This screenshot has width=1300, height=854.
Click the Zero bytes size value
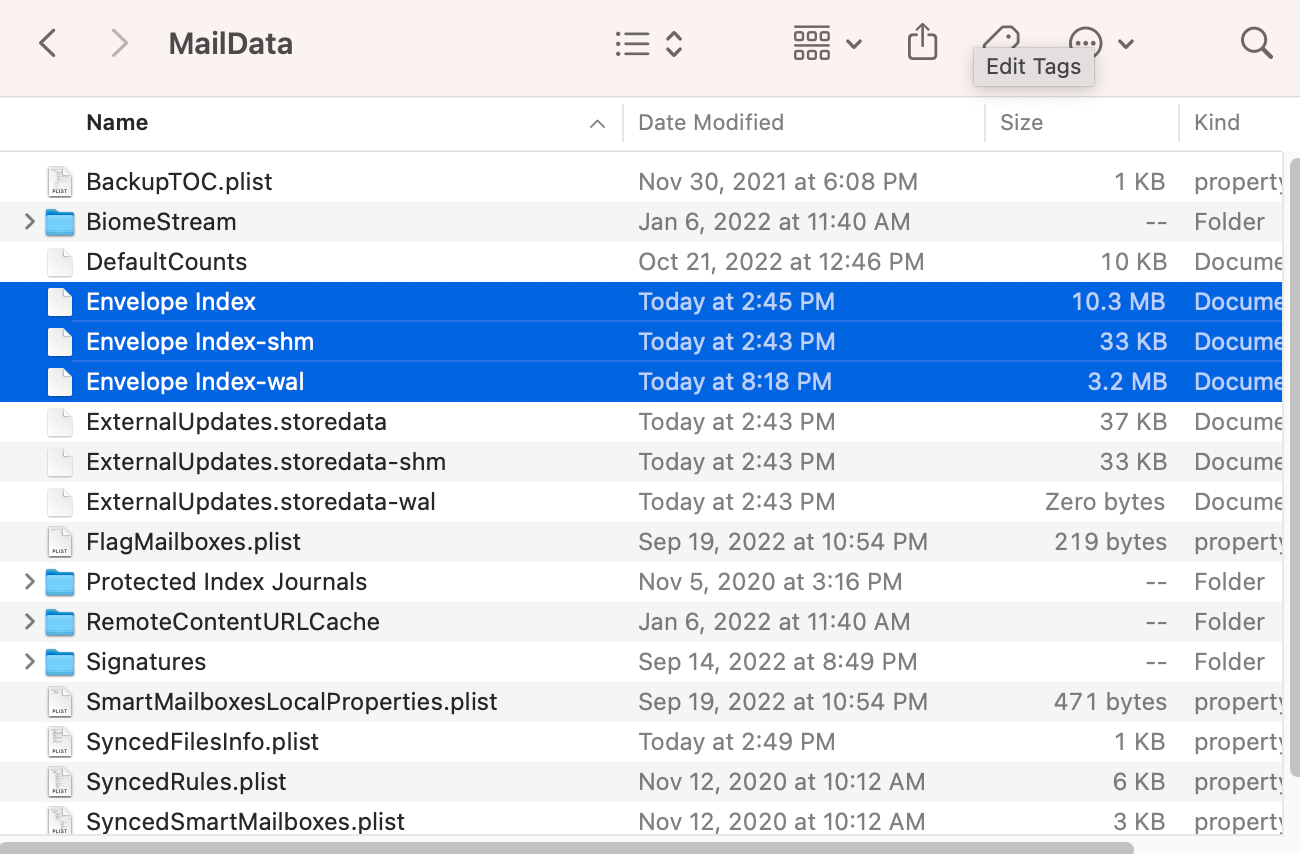pos(1105,502)
